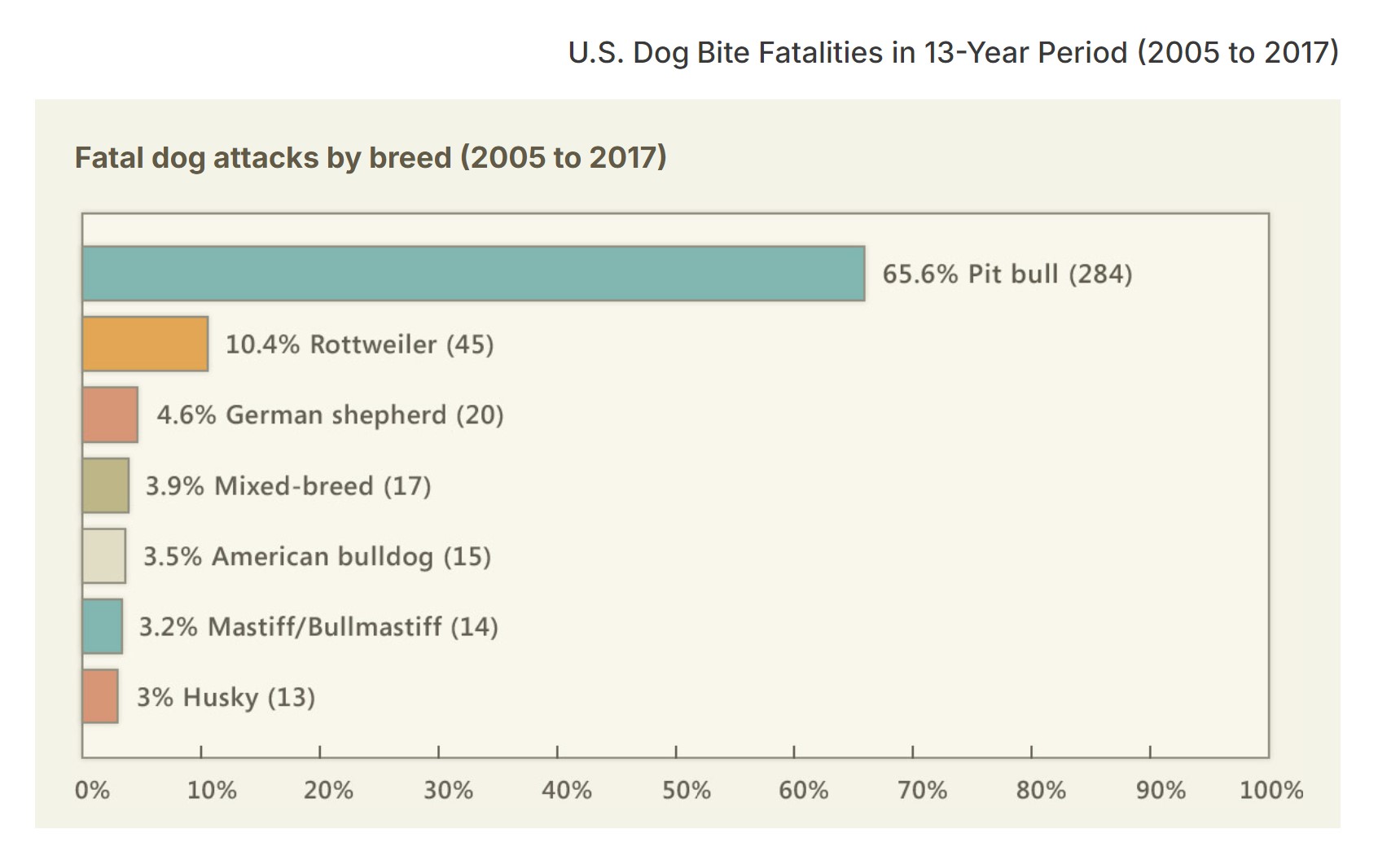1400x860 pixels.
Task: Select the olive Mixed-breed bar
Action: pos(106,485)
